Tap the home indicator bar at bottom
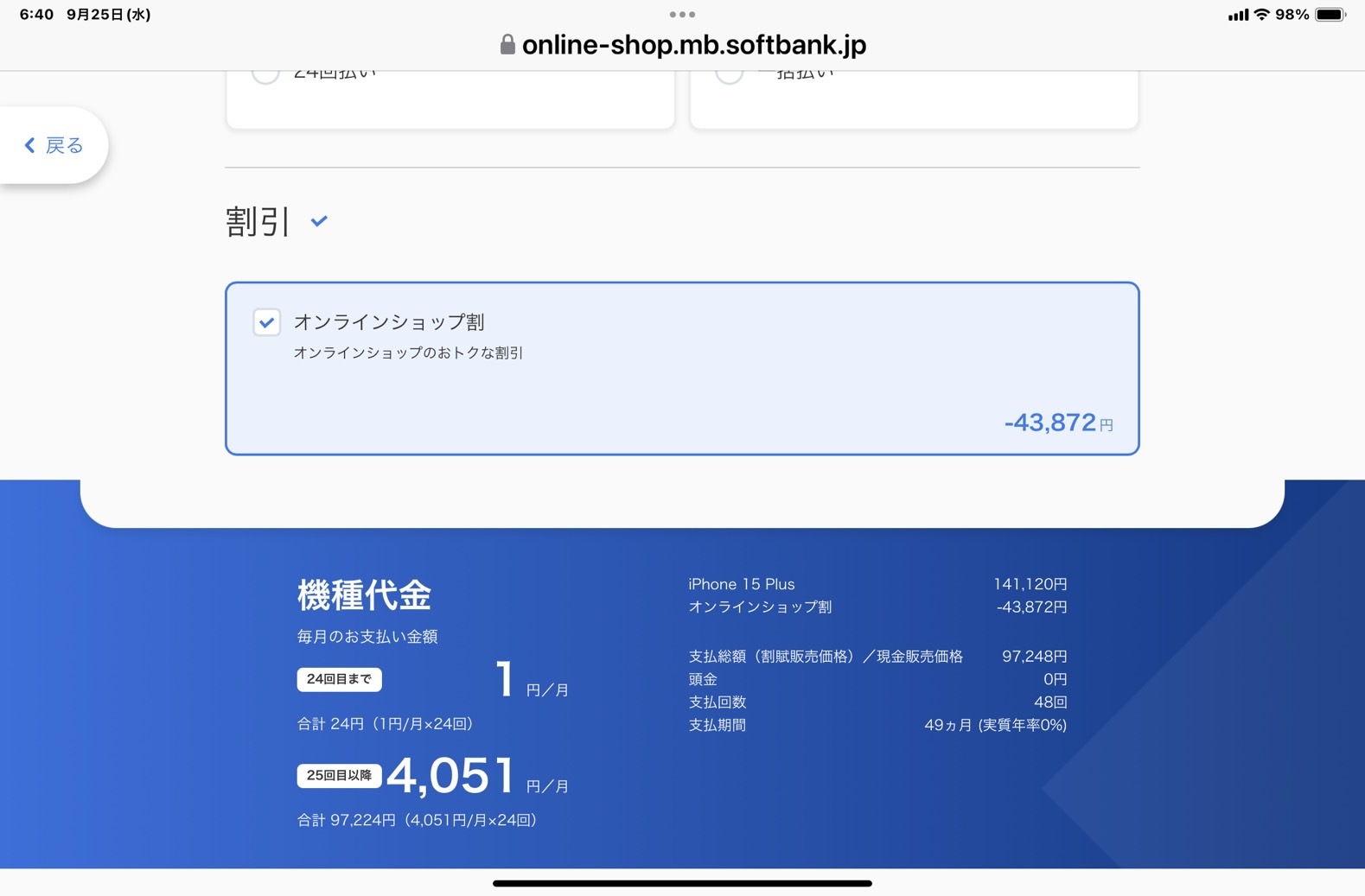Image resolution: width=1365 pixels, height=896 pixels. pyautogui.click(x=682, y=883)
